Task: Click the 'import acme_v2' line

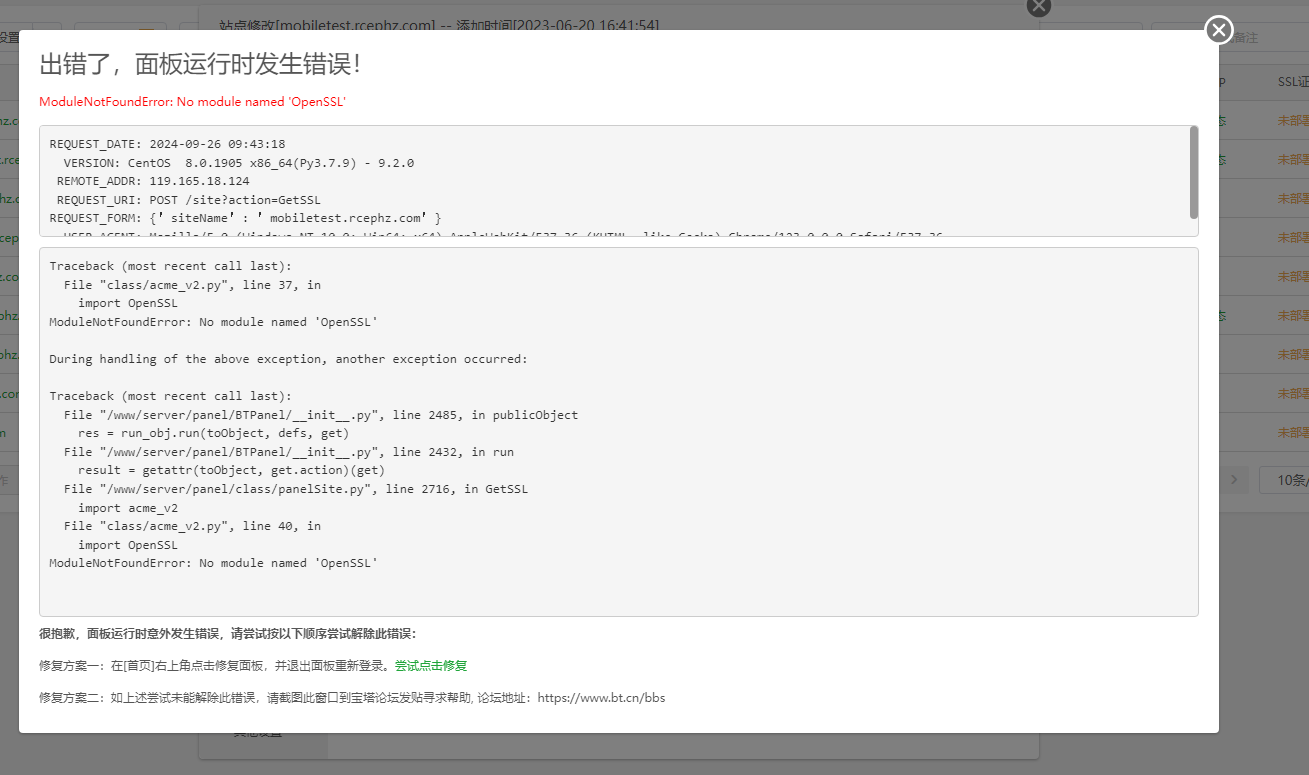Action: click(x=128, y=508)
